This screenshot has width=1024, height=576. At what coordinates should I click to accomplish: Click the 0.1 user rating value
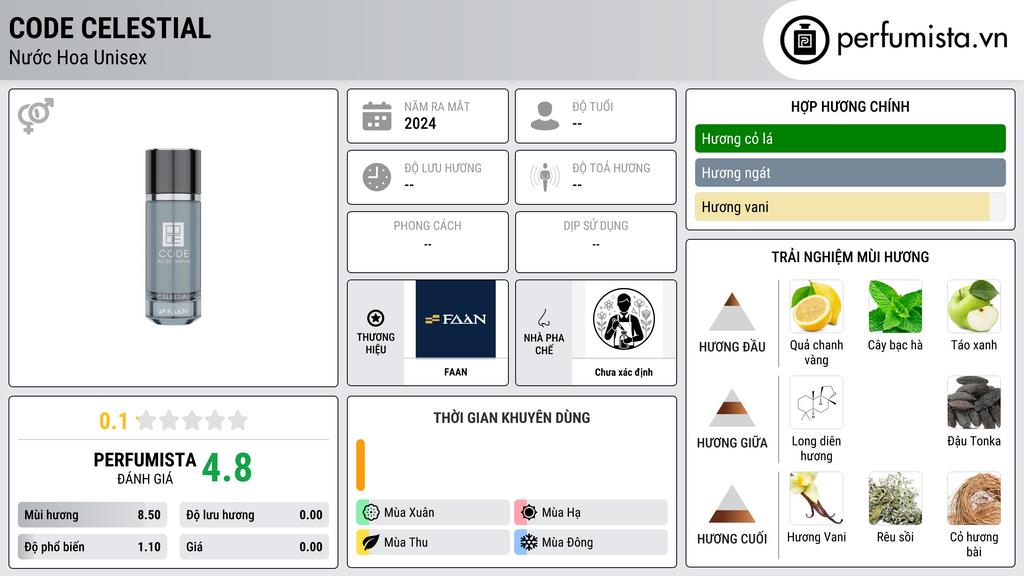114,421
